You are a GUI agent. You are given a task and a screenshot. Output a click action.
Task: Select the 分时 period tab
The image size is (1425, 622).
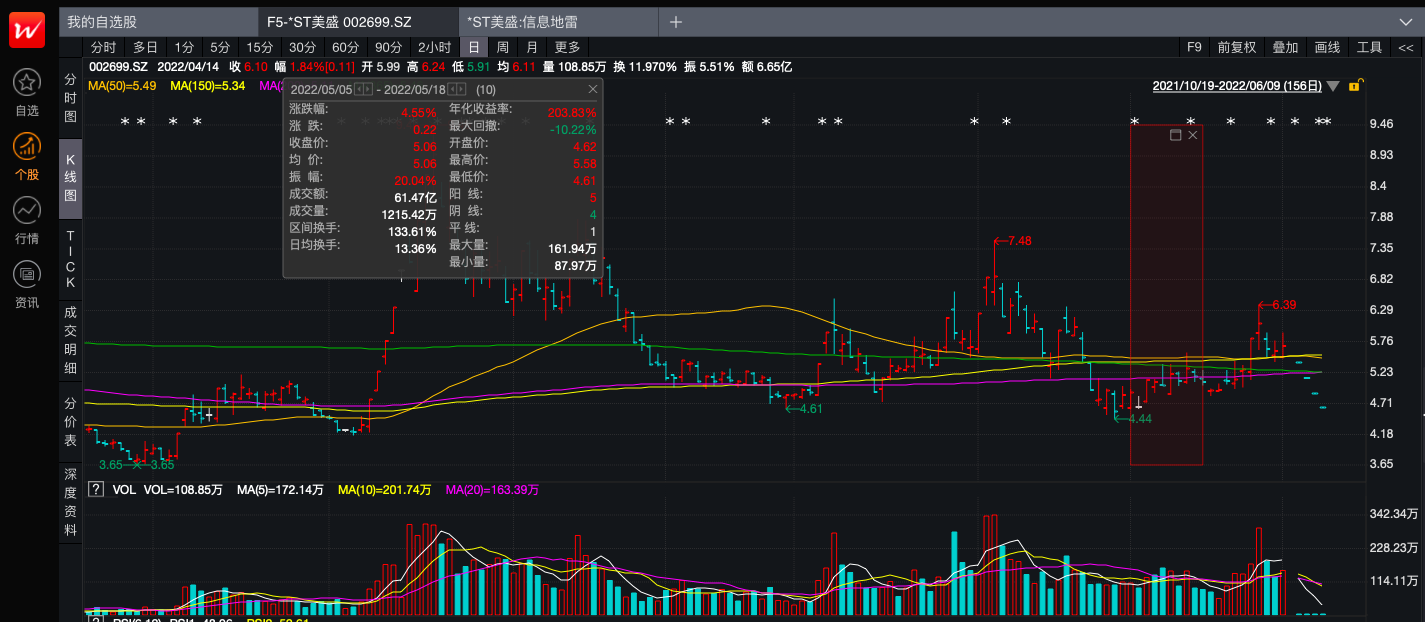104,47
